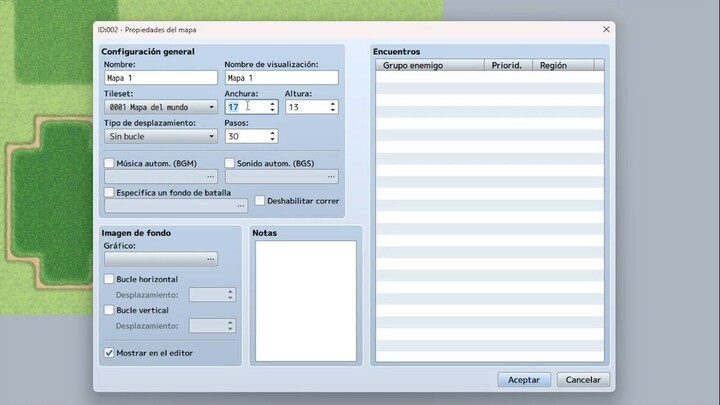The height and width of the screenshot is (405, 720).
Task: Open the Tileset dropdown
Action: 161,107
